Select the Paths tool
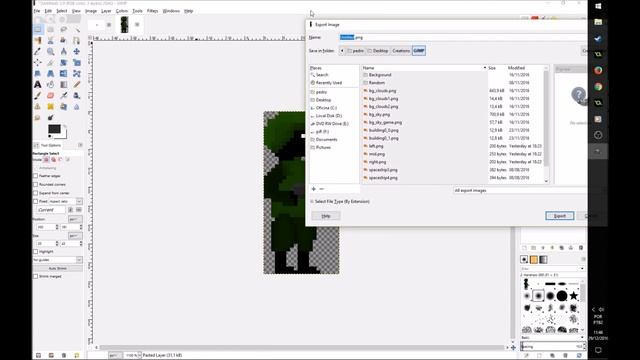The width and height of the screenshot is (640, 360). pos(77,40)
